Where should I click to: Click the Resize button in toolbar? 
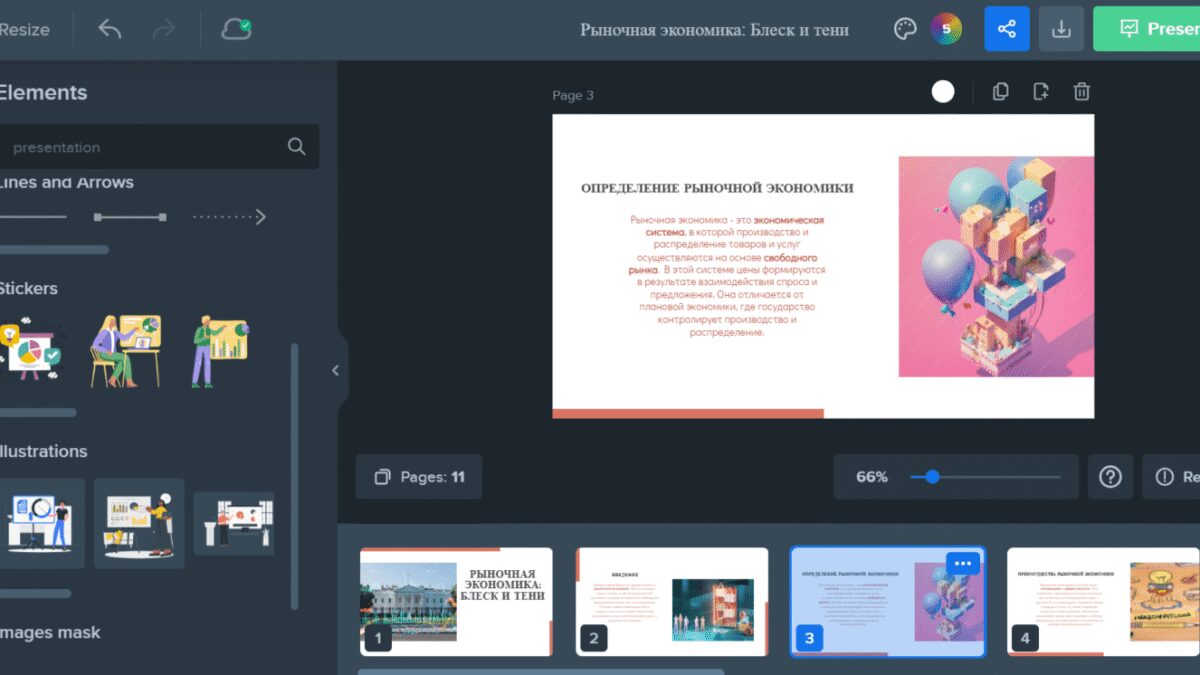[x=24, y=29]
